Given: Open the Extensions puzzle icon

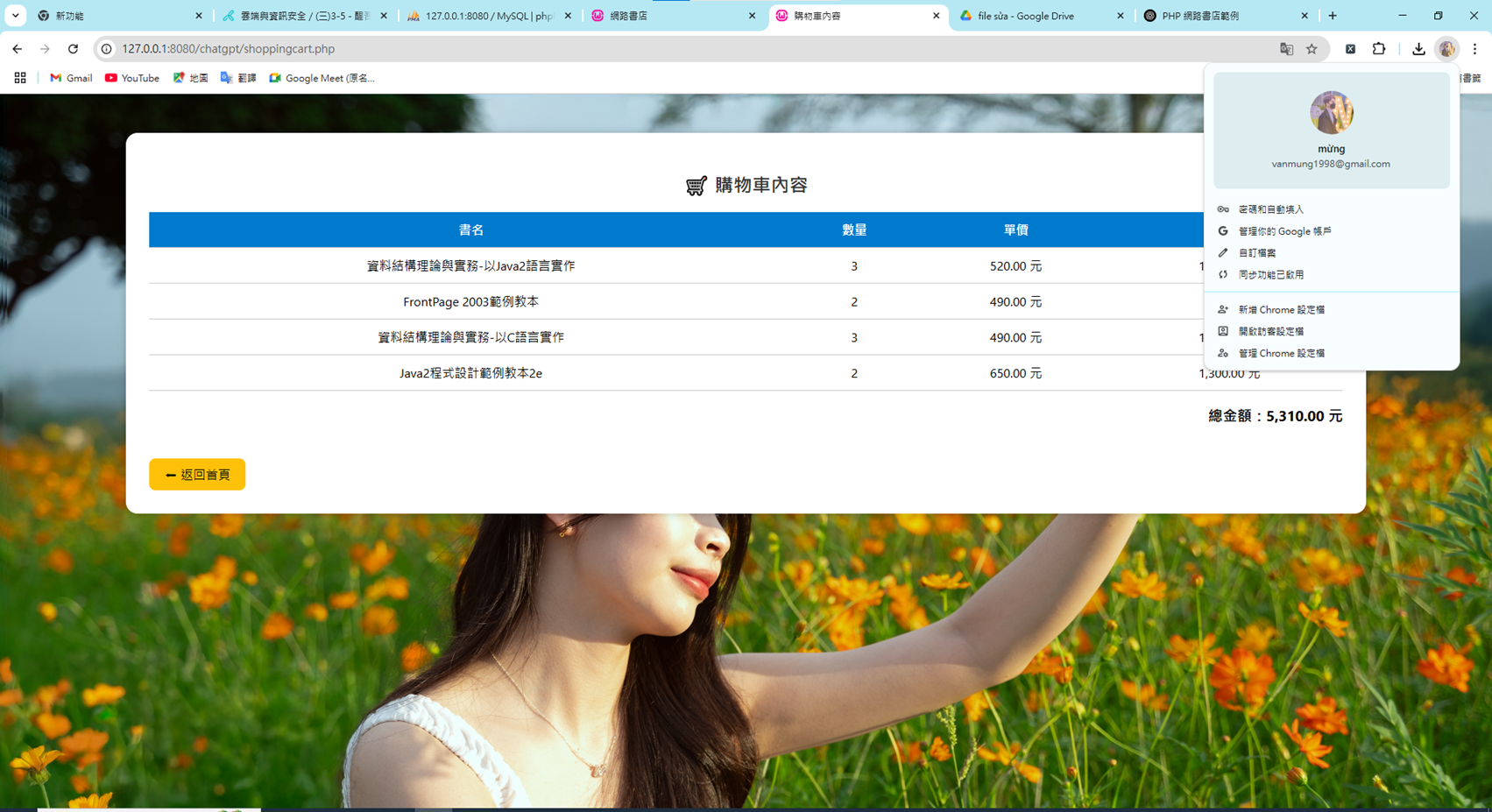Looking at the screenshot, I should (x=1379, y=49).
